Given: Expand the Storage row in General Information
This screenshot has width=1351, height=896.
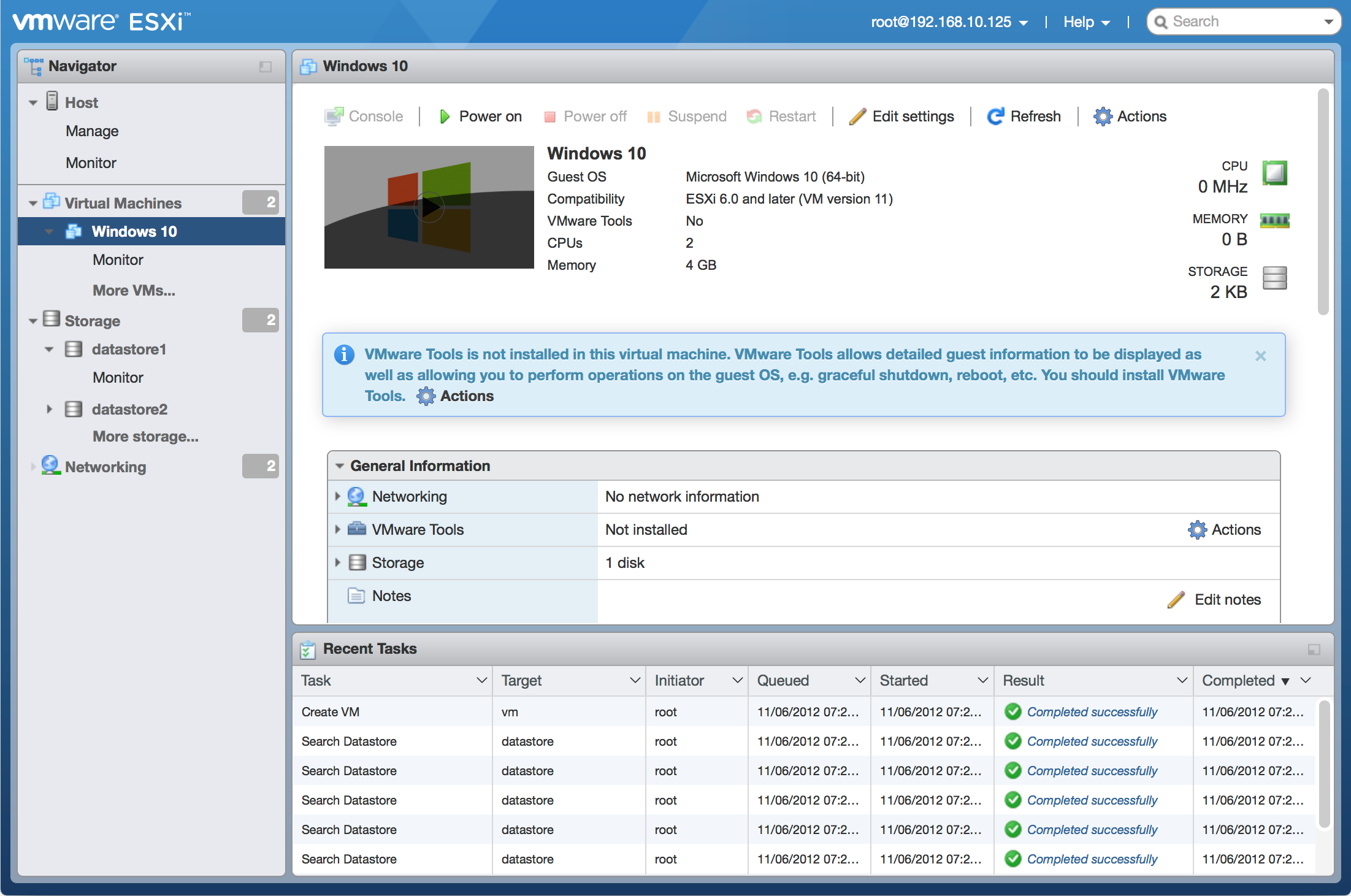Looking at the screenshot, I should (337, 562).
